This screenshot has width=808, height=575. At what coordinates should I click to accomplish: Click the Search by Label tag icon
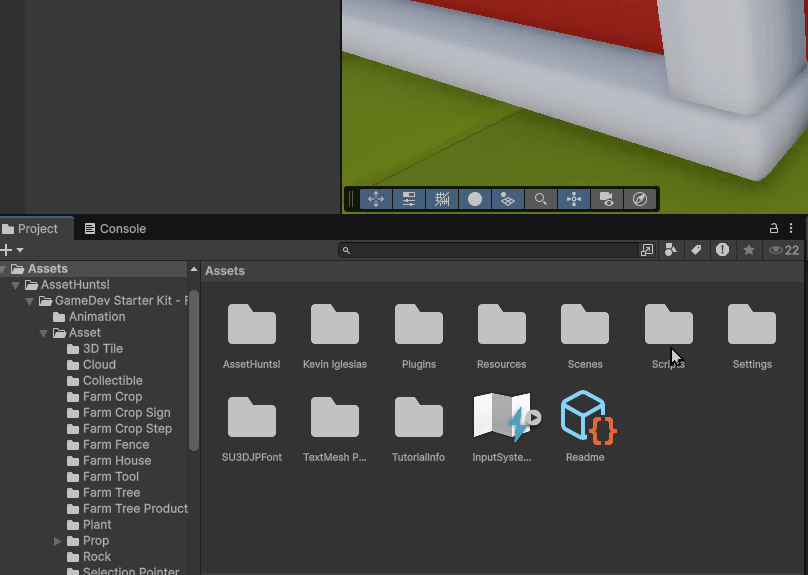(x=697, y=250)
